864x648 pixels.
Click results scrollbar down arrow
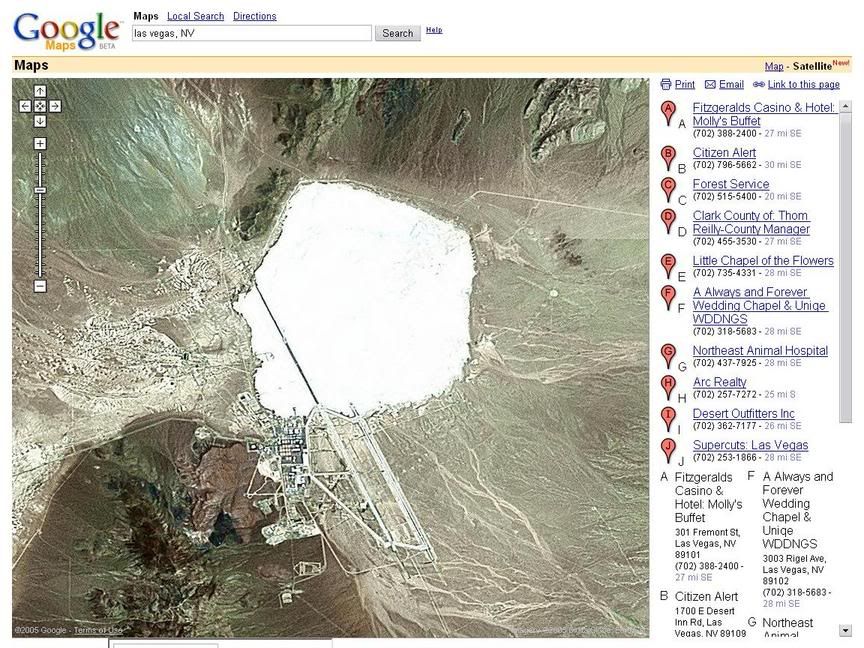845,630
